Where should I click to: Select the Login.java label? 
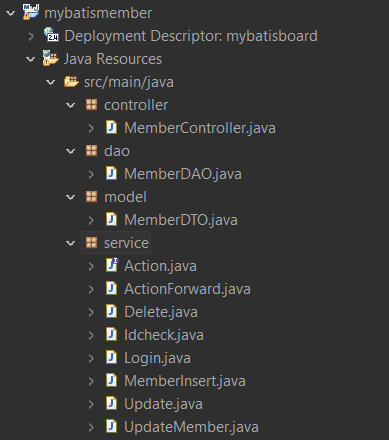pos(157,359)
